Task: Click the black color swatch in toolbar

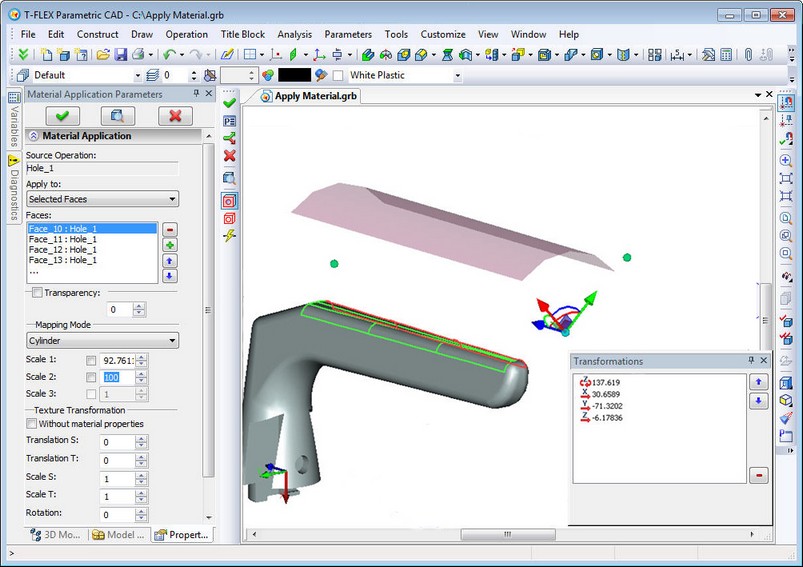Action: point(294,75)
